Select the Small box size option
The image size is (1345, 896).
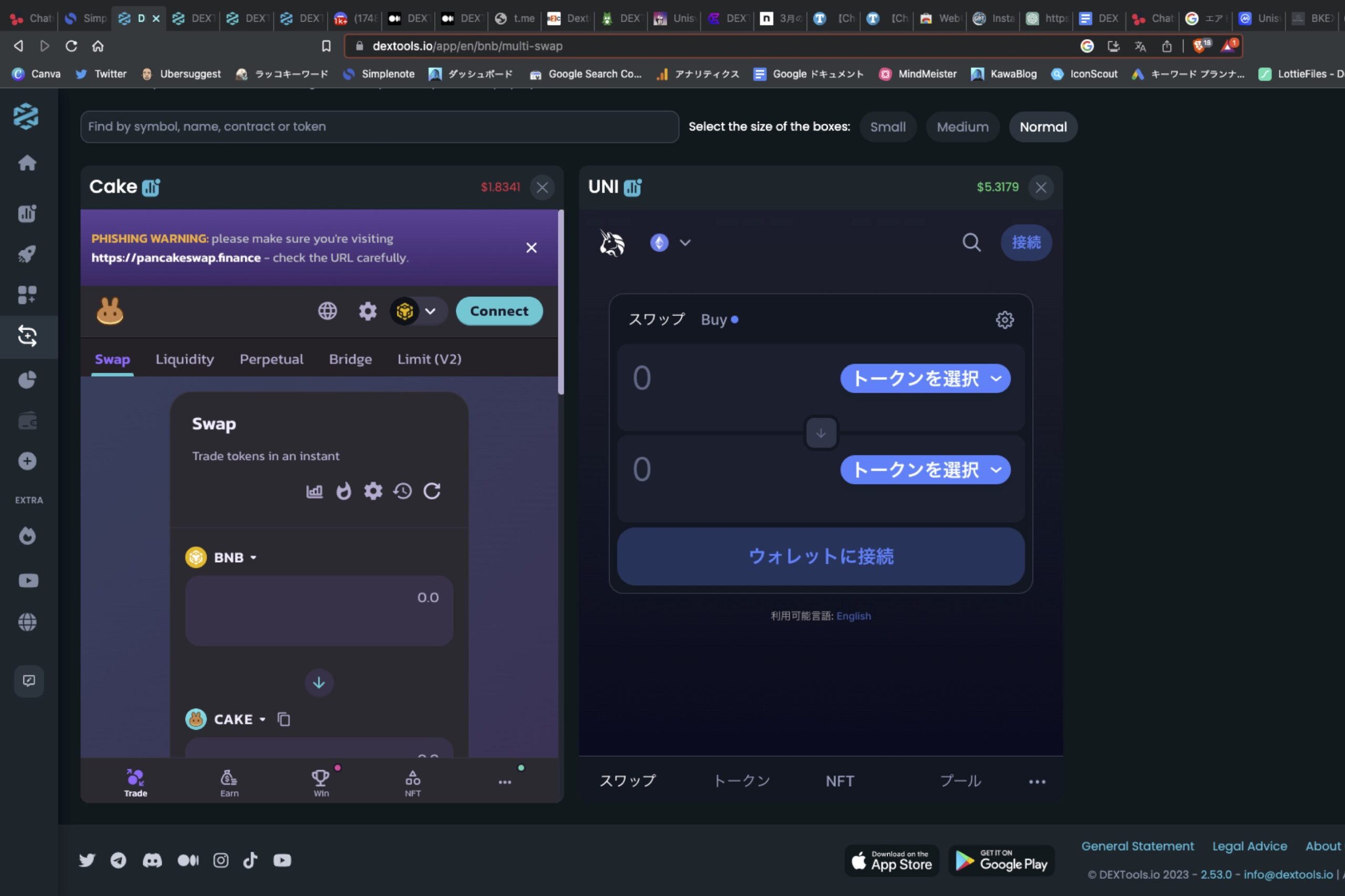888,126
